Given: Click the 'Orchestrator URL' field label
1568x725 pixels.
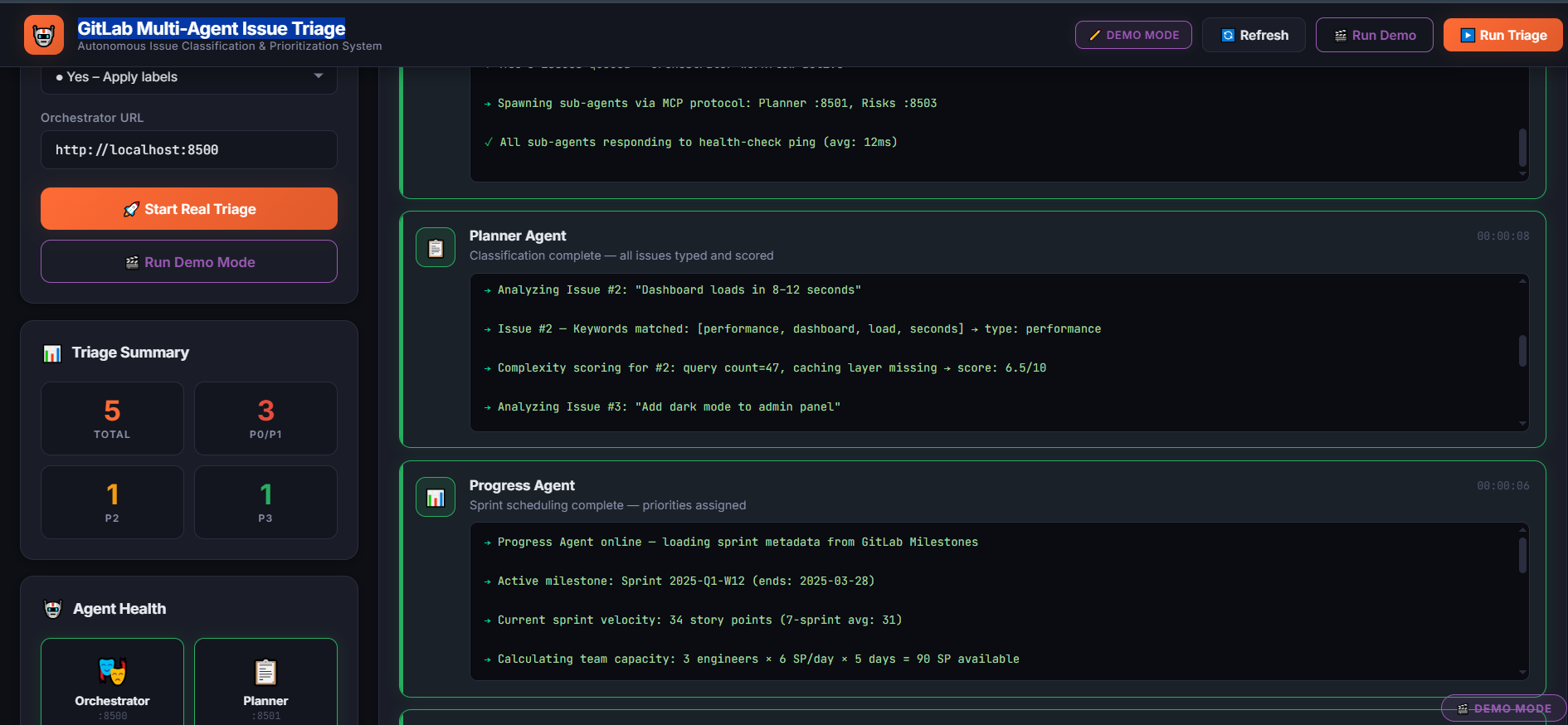Looking at the screenshot, I should pyautogui.click(x=92, y=118).
